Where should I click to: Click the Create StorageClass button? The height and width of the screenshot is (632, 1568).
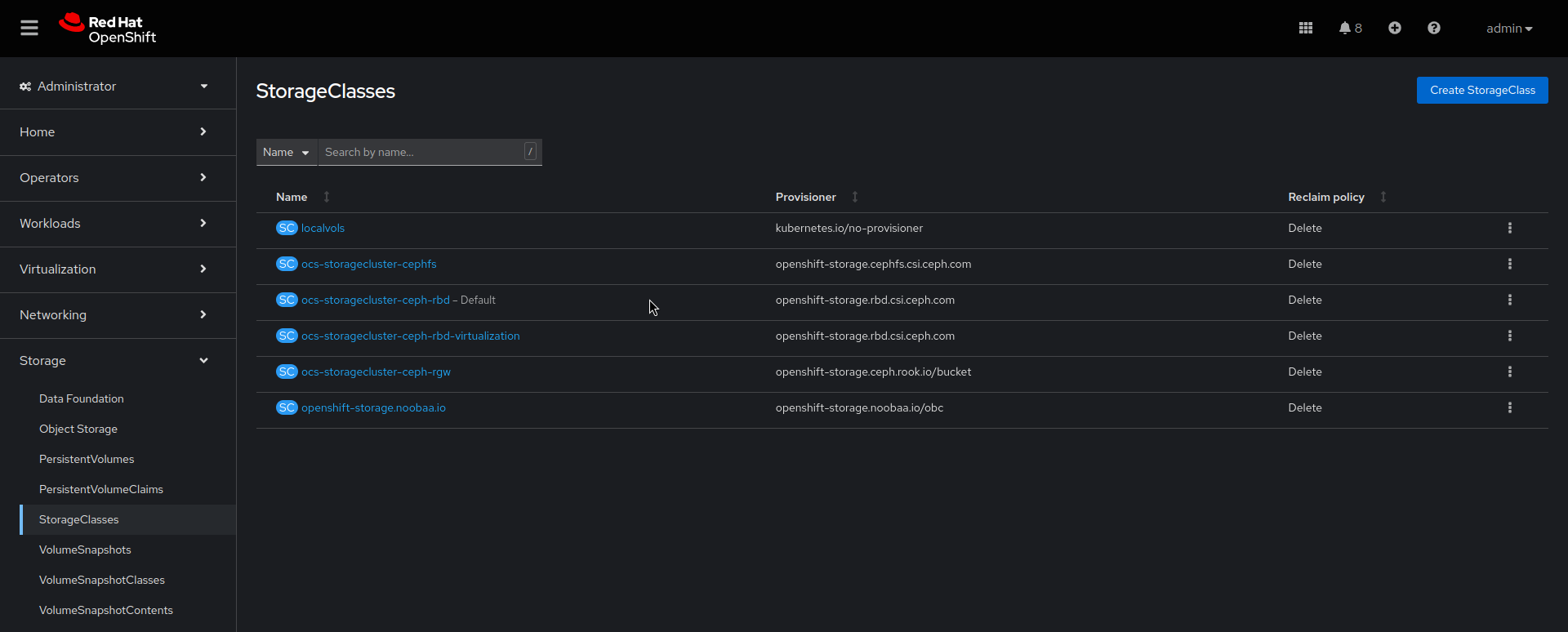click(1482, 91)
